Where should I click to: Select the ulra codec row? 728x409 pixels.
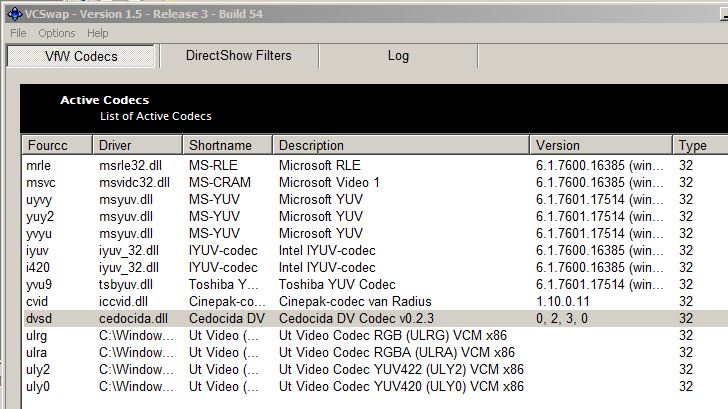[375, 353]
